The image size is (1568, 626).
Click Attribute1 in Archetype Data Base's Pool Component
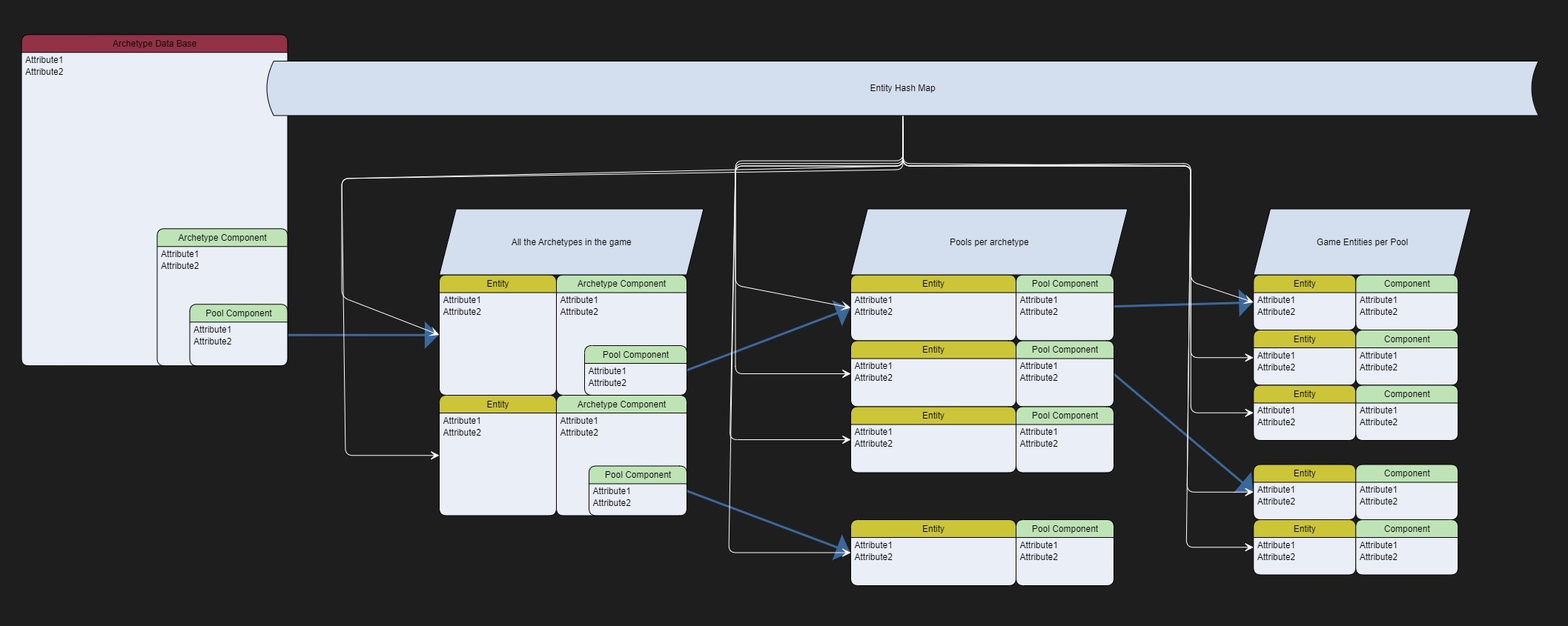point(213,330)
